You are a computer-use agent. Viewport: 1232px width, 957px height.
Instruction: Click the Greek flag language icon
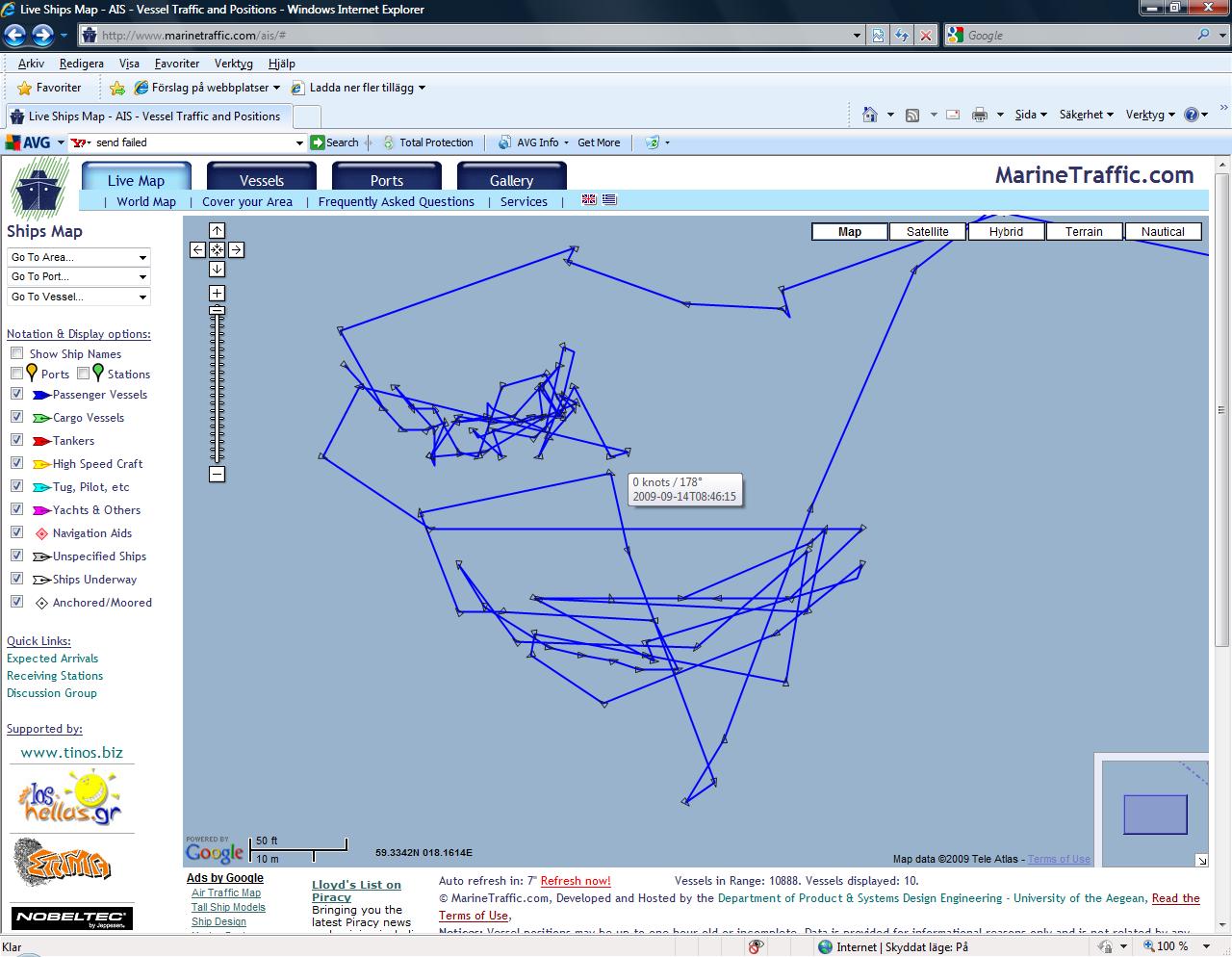[x=608, y=200]
